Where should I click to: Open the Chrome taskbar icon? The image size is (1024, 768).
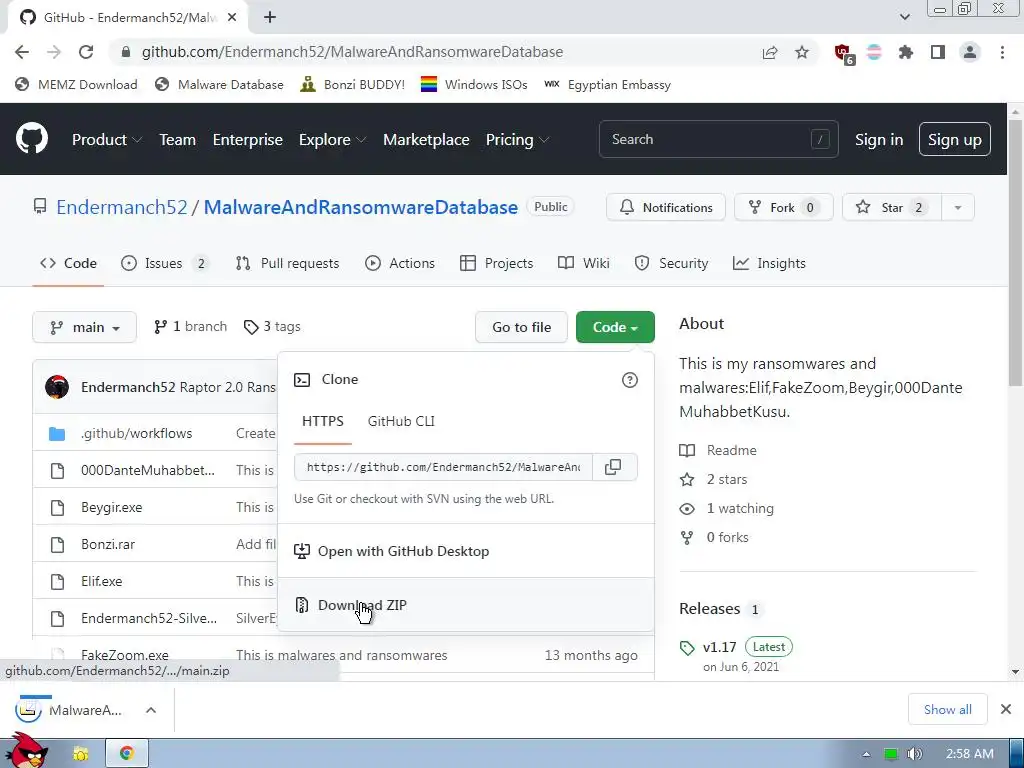pos(127,754)
